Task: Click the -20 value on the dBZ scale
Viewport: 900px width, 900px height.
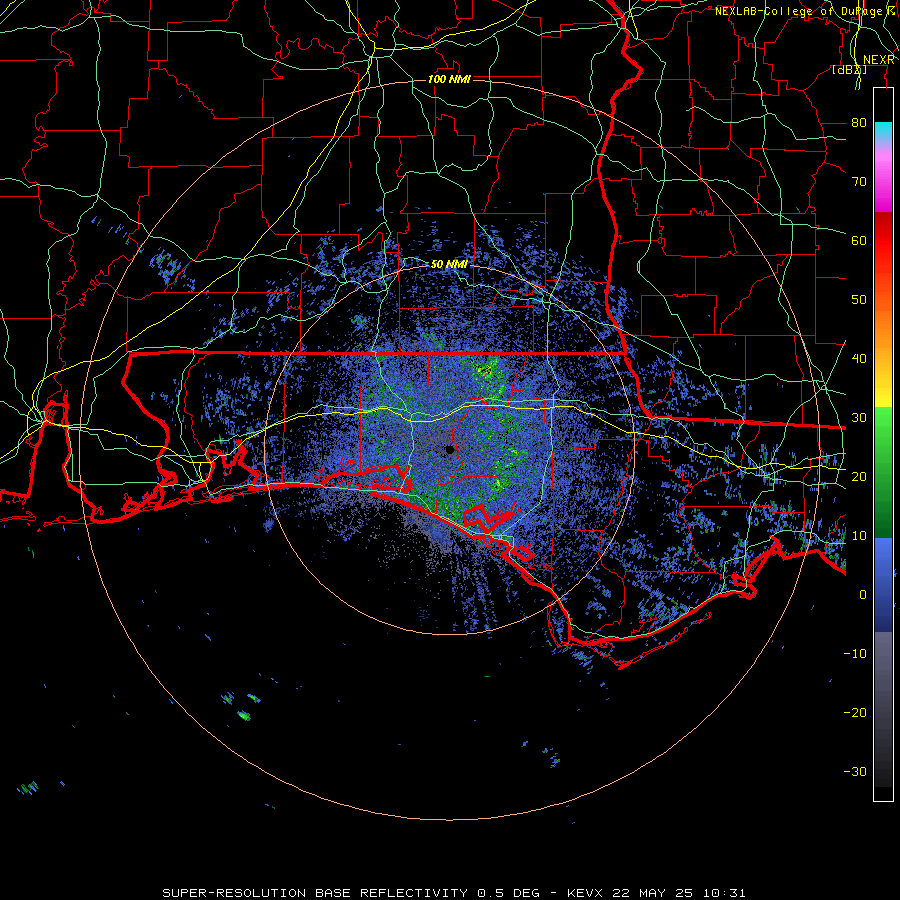Action: 855,712
